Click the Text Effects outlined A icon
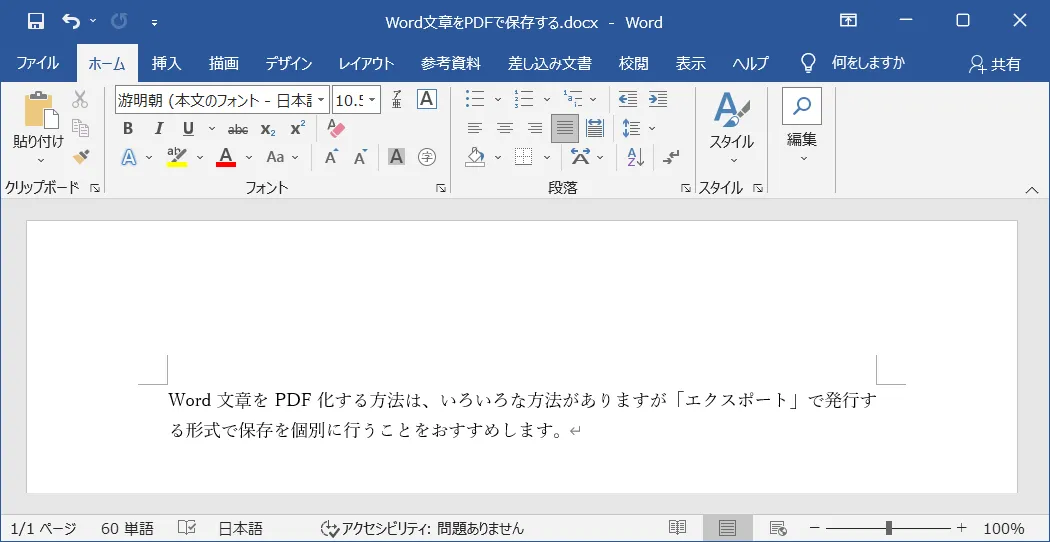The width and height of the screenshot is (1050, 542). tap(129, 157)
